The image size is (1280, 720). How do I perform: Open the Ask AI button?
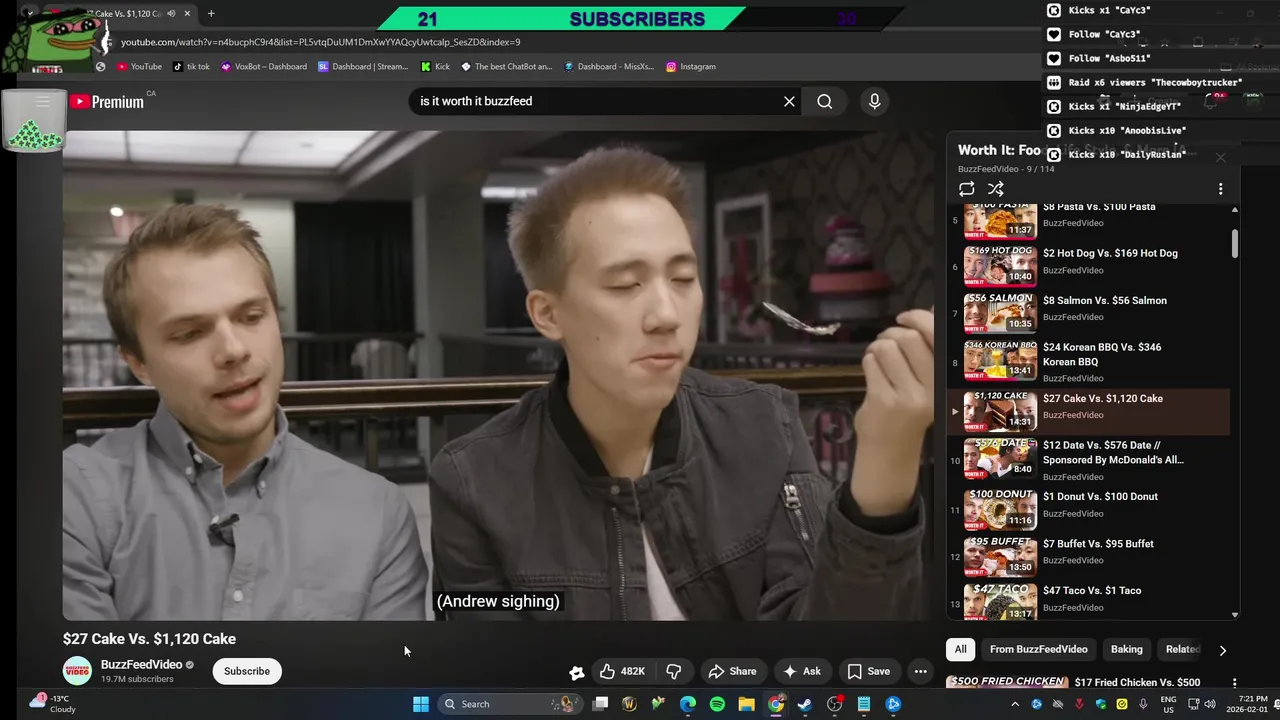coord(802,671)
